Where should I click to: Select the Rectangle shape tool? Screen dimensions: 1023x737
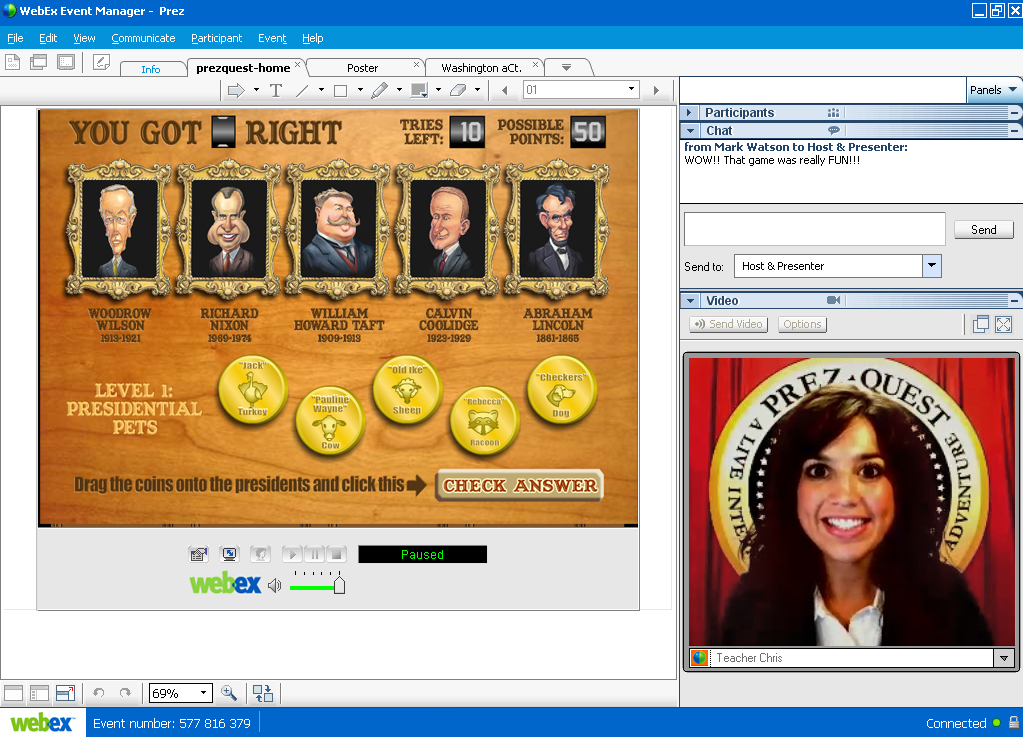[x=341, y=91]
